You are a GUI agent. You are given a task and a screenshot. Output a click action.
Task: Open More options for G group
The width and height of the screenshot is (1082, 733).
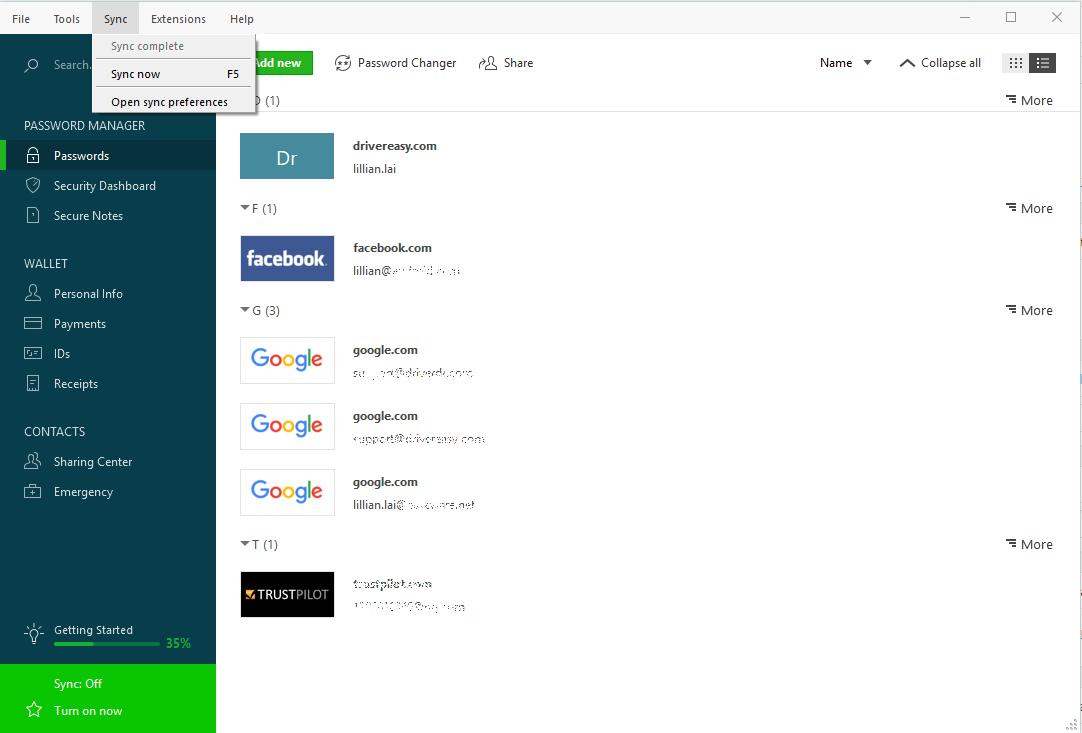1029,310
